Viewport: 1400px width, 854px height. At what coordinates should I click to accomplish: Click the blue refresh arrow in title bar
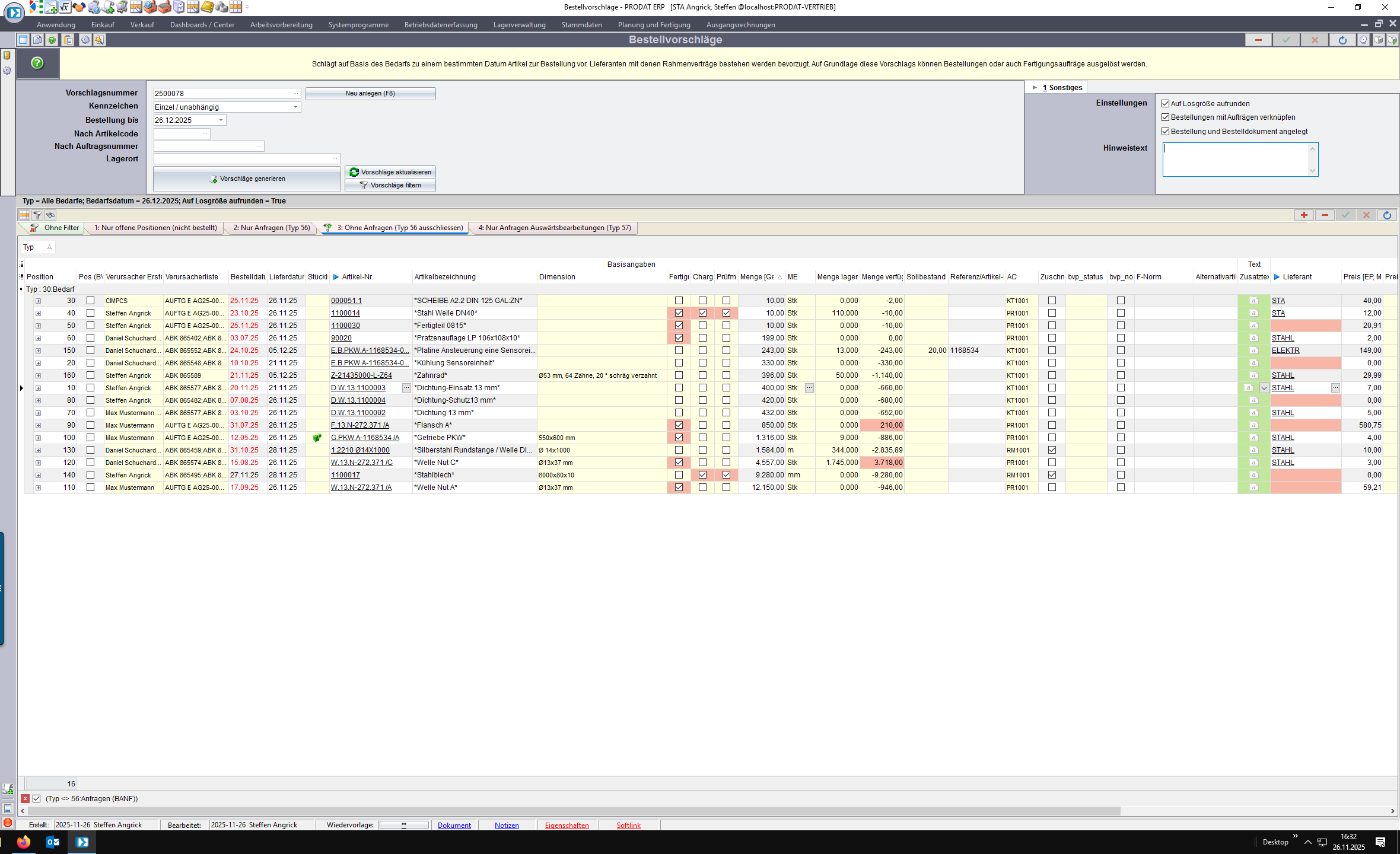point(1342,40)
